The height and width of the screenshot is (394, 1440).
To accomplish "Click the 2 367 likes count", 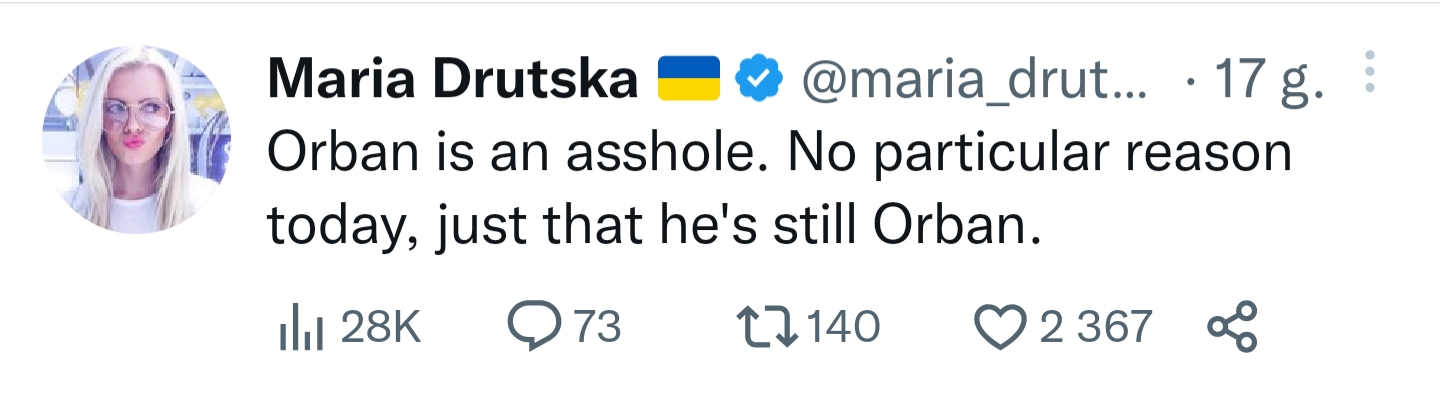I will (x=1097, y=328).
